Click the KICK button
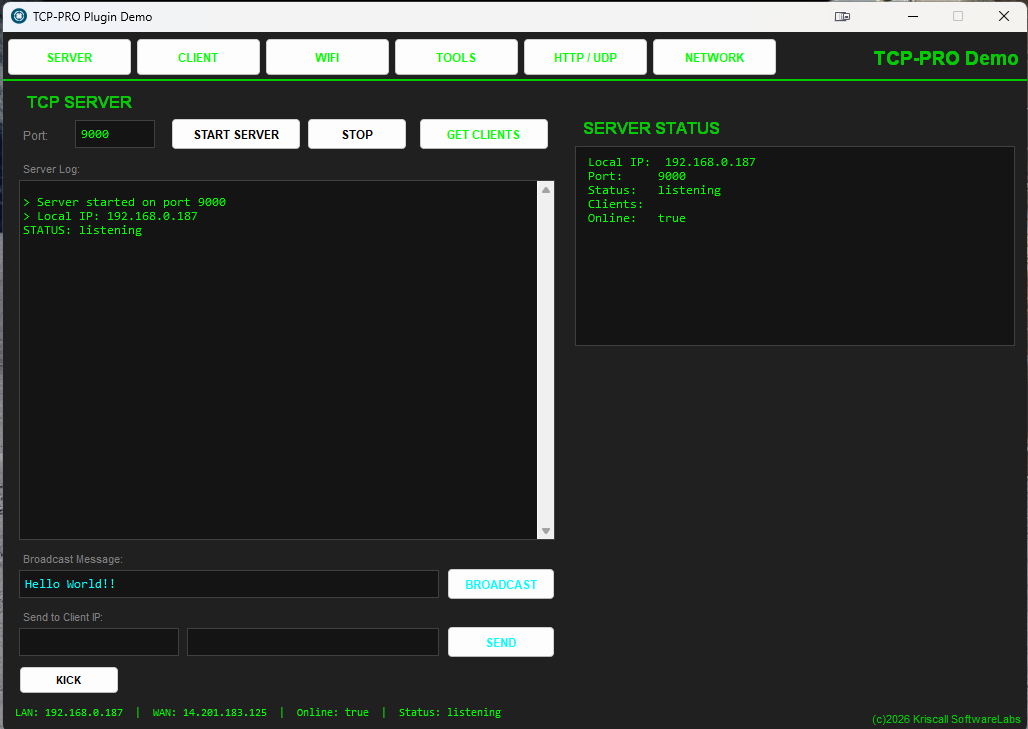Image resolution: width=1028 pixels, height=729 pixels. point(69,680)
